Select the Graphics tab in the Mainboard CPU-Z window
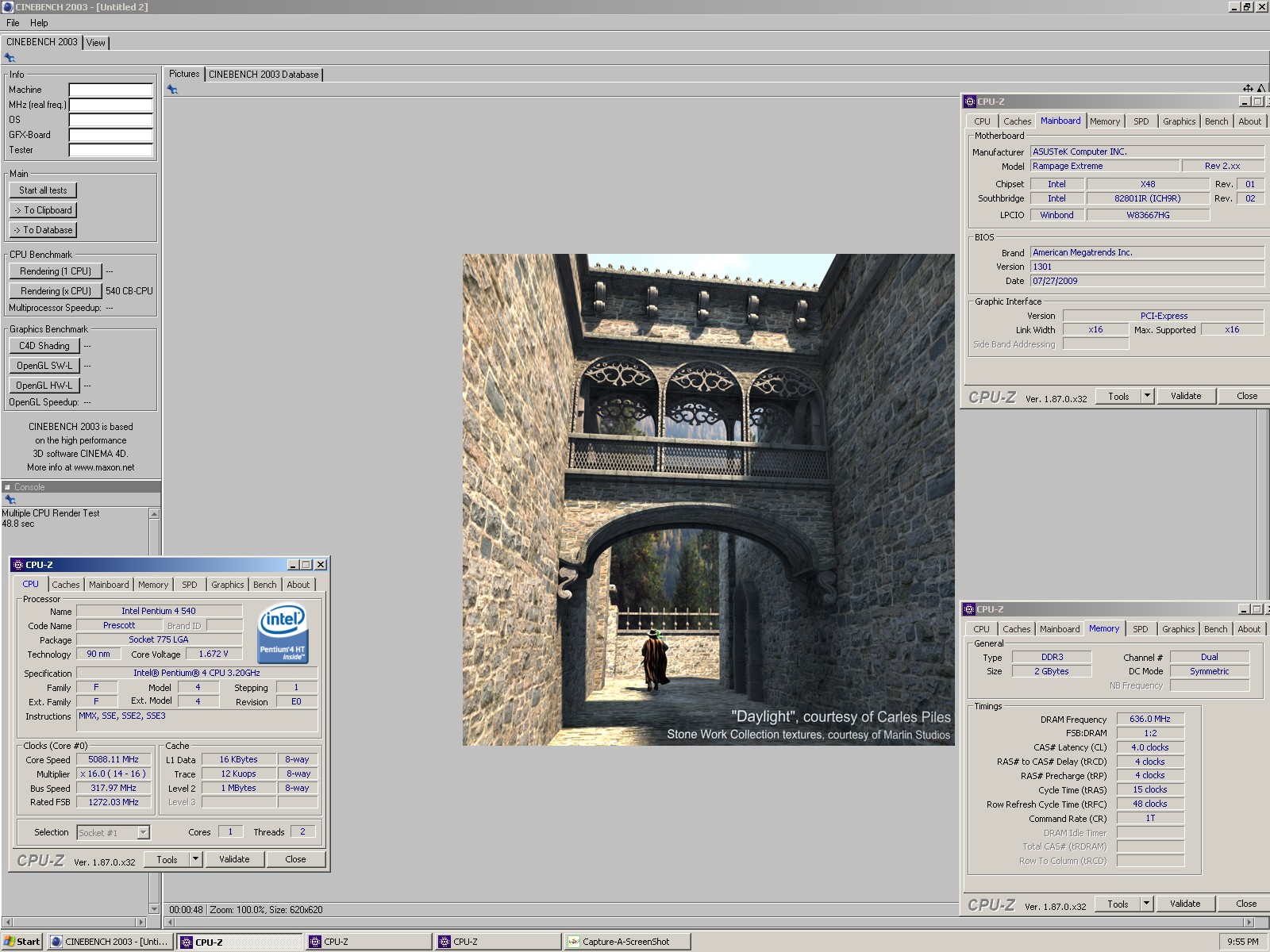Image resolution: width=1270 pixels, height=952 pixels. click(x=1179, y=121)
